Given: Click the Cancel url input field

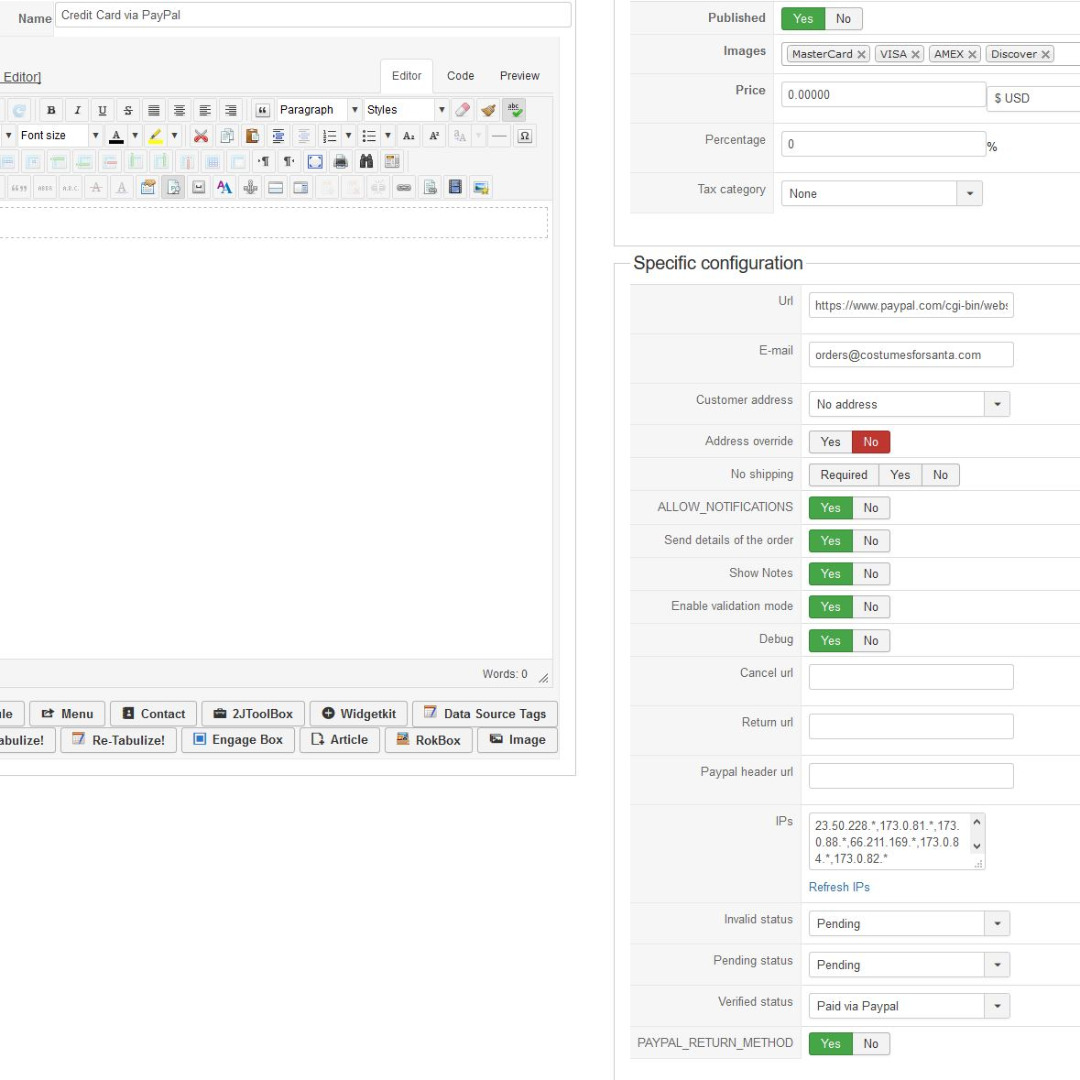Looking at the screenshot, I should 911,677.
